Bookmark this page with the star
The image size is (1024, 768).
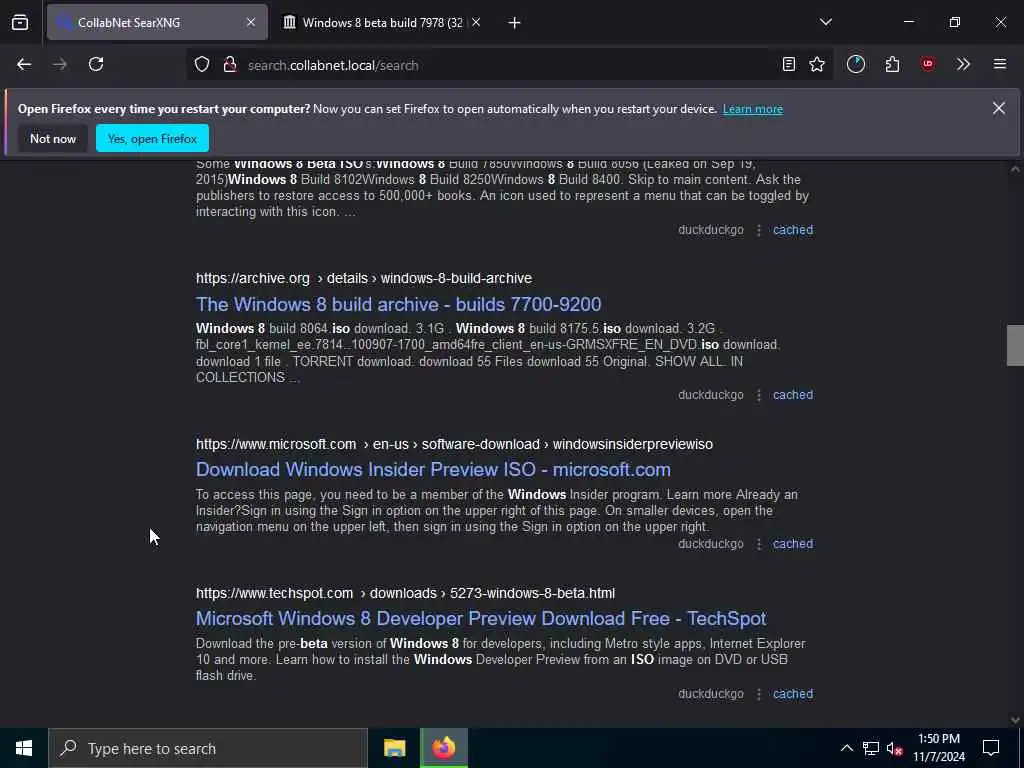(x=817, y=65)
